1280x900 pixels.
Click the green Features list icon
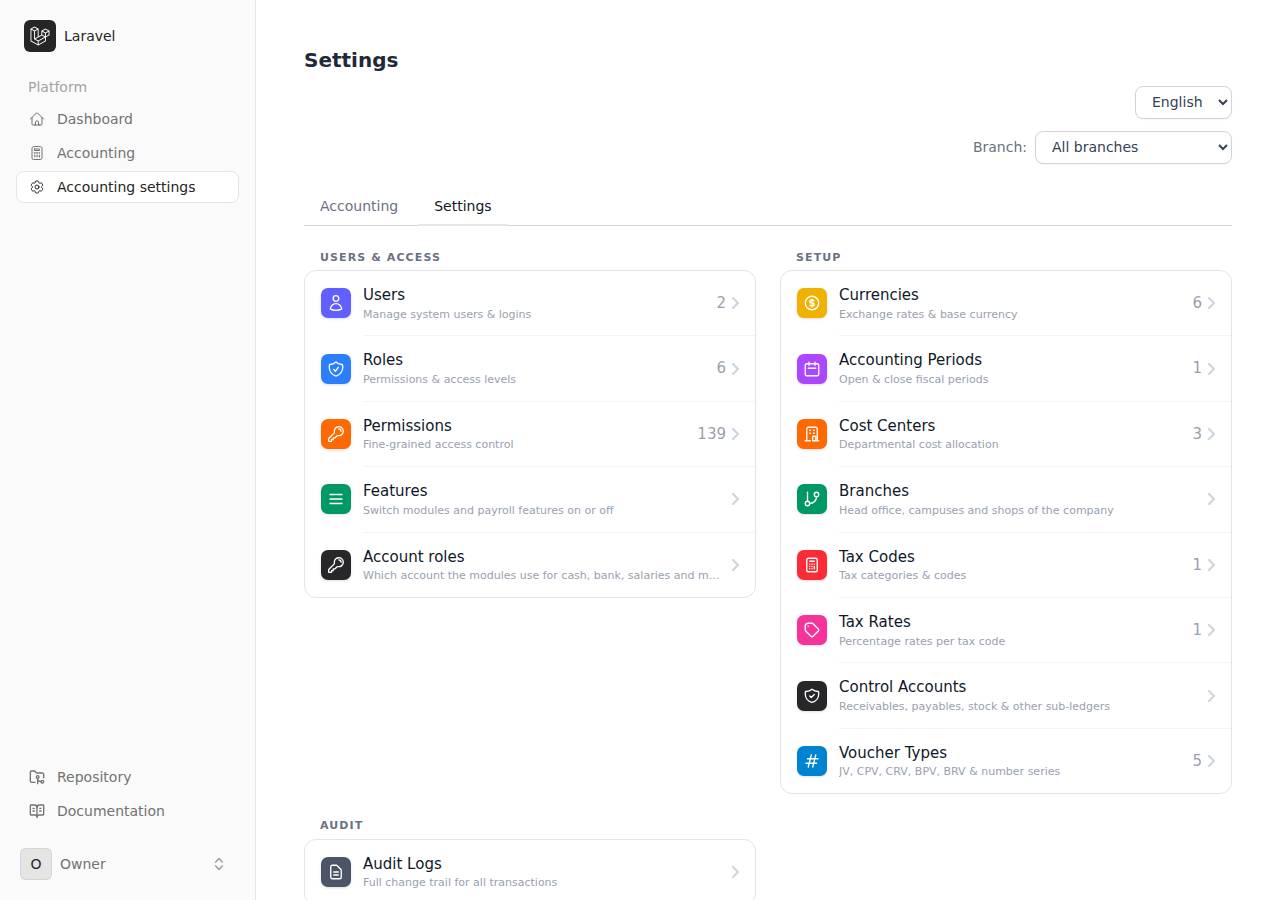(x=336, y=499)
